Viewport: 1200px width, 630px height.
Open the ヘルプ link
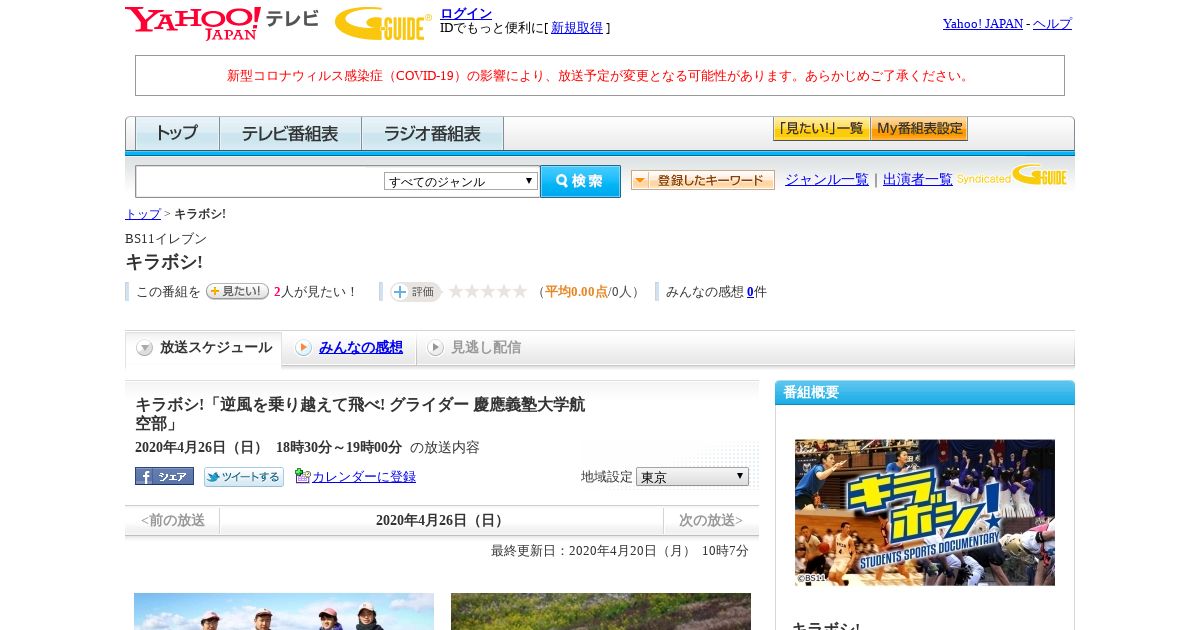coord(1052,23)
